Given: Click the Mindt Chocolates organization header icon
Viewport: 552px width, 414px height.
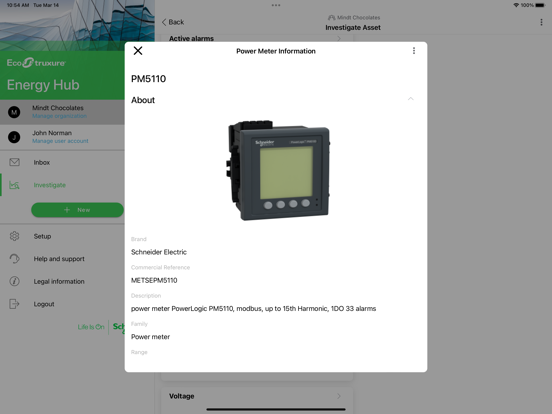Looking at the screenshot, I should pos(331,18).
